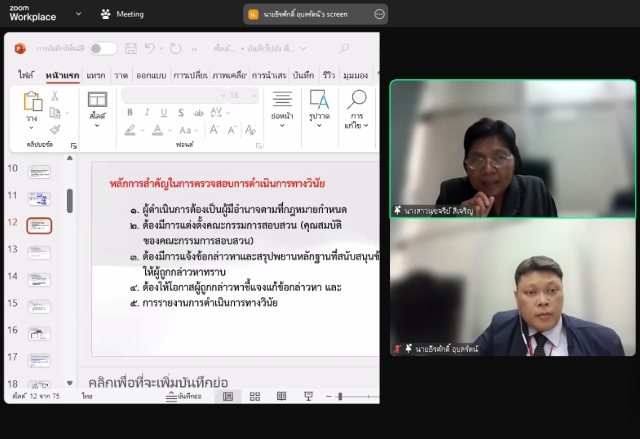Viewport: 640px width, 439px height.
Task: Open the Clipboard dialog launcher
Action: coord(74,146)
